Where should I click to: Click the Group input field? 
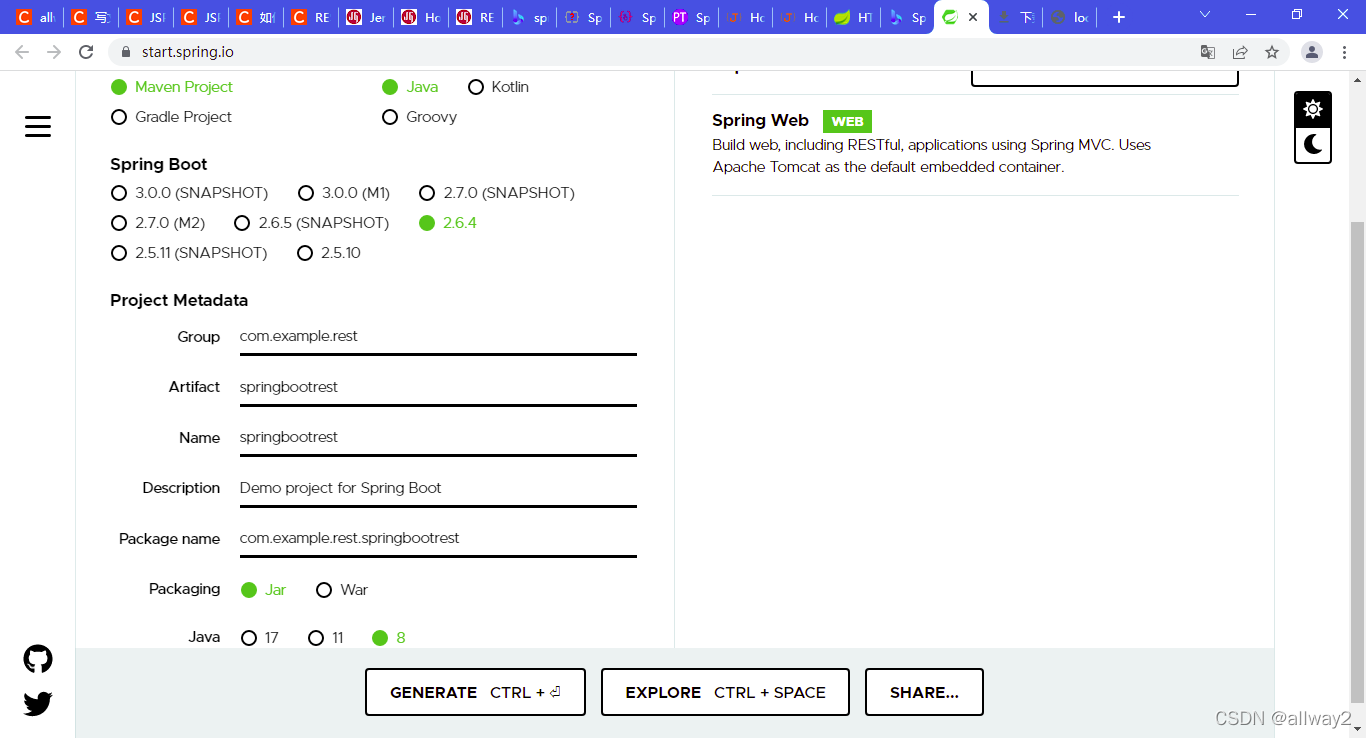click(438, 337)
